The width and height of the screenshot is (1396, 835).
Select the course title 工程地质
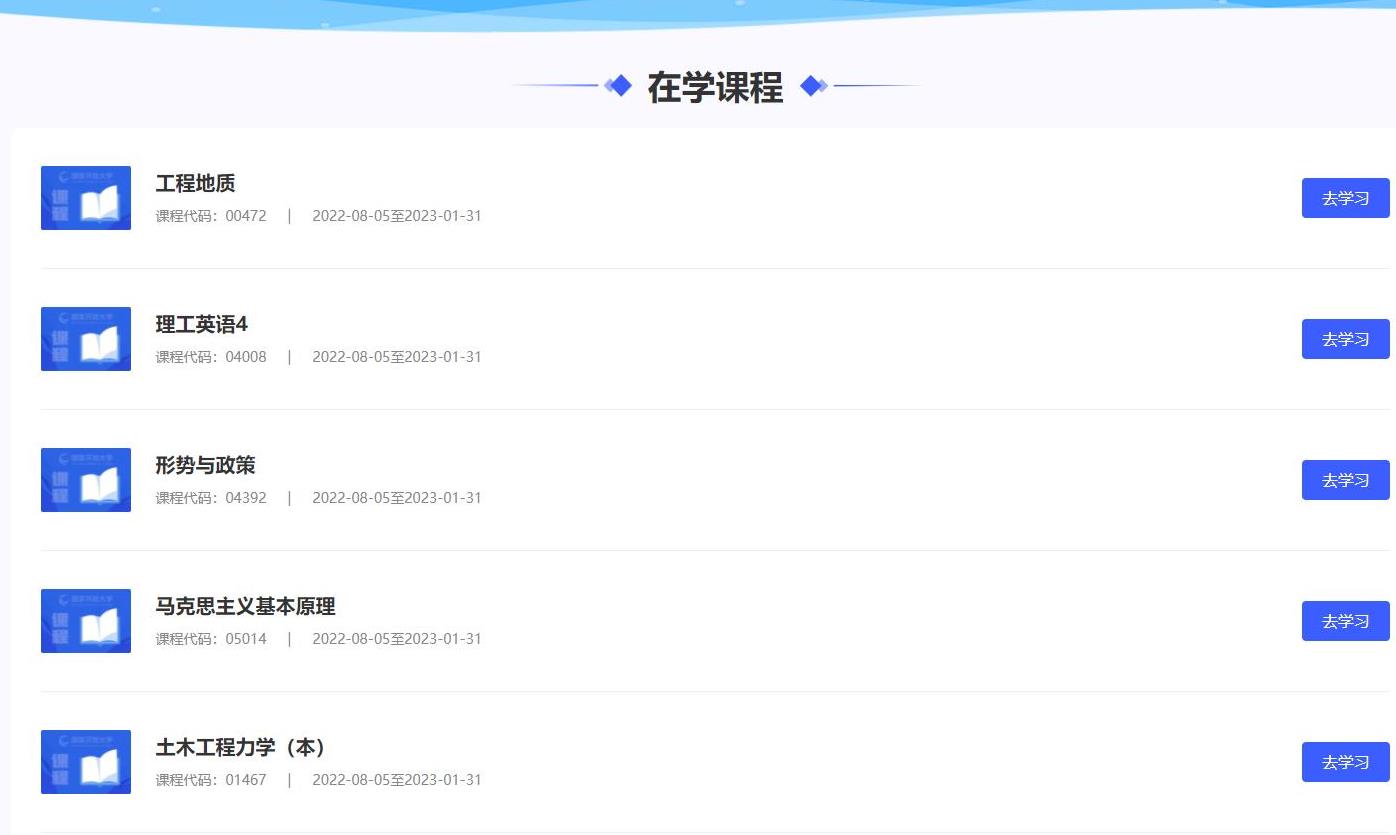tap(196, 184)
